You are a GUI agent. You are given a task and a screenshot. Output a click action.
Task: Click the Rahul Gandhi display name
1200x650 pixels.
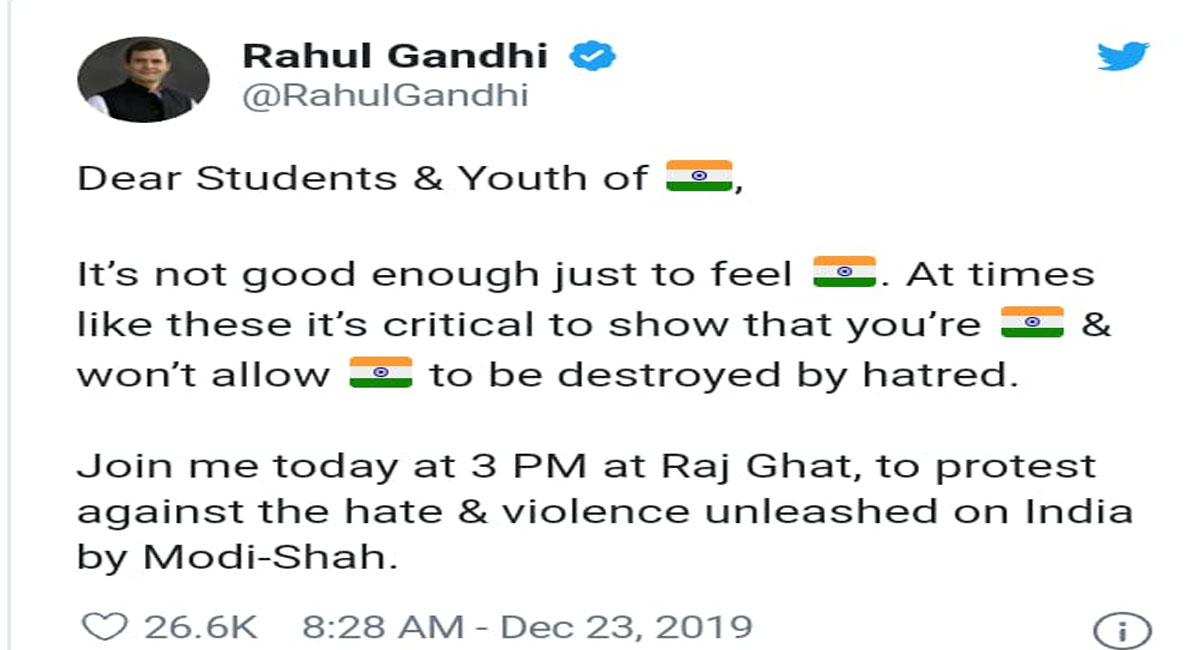pyautogui.click(x=395, y=56)
